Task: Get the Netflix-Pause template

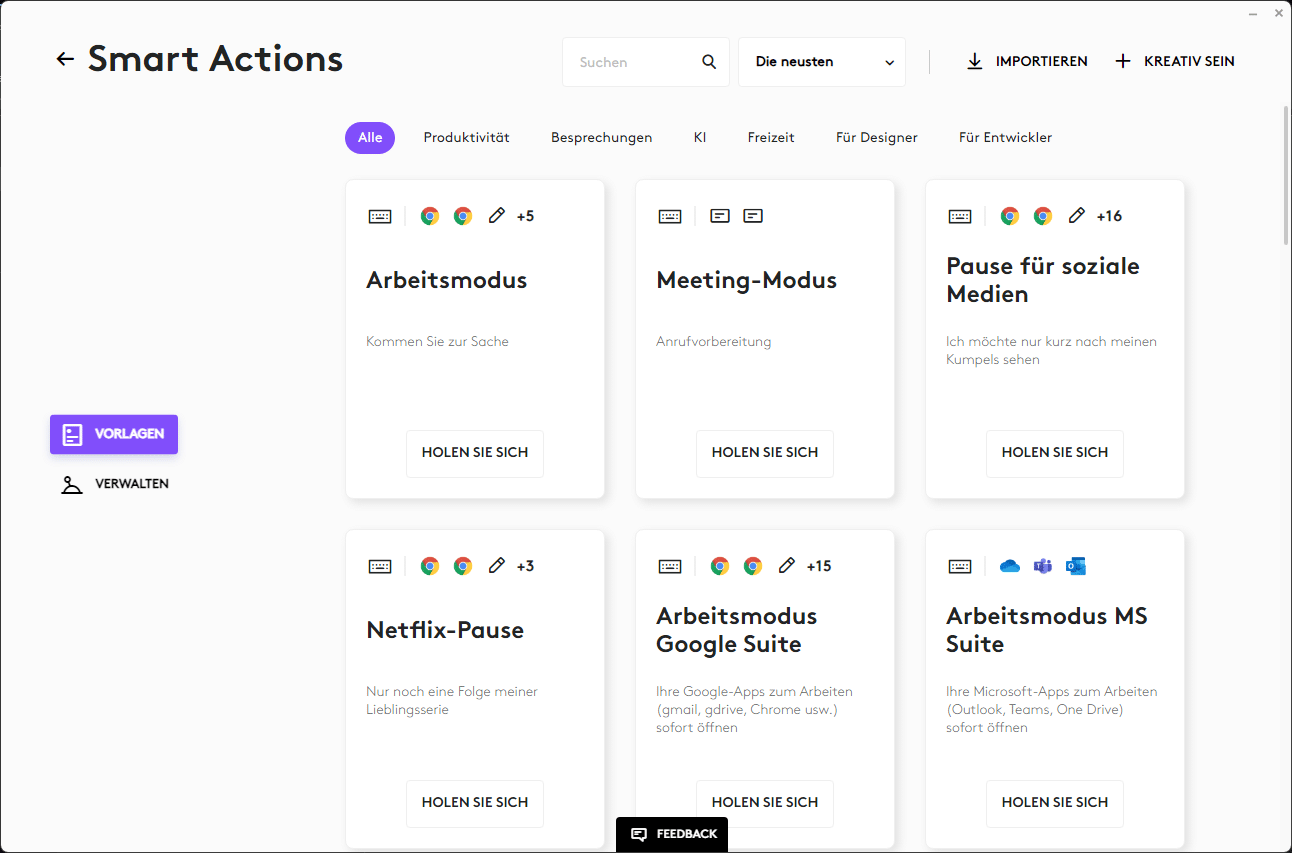Action: tap(475, 802)
